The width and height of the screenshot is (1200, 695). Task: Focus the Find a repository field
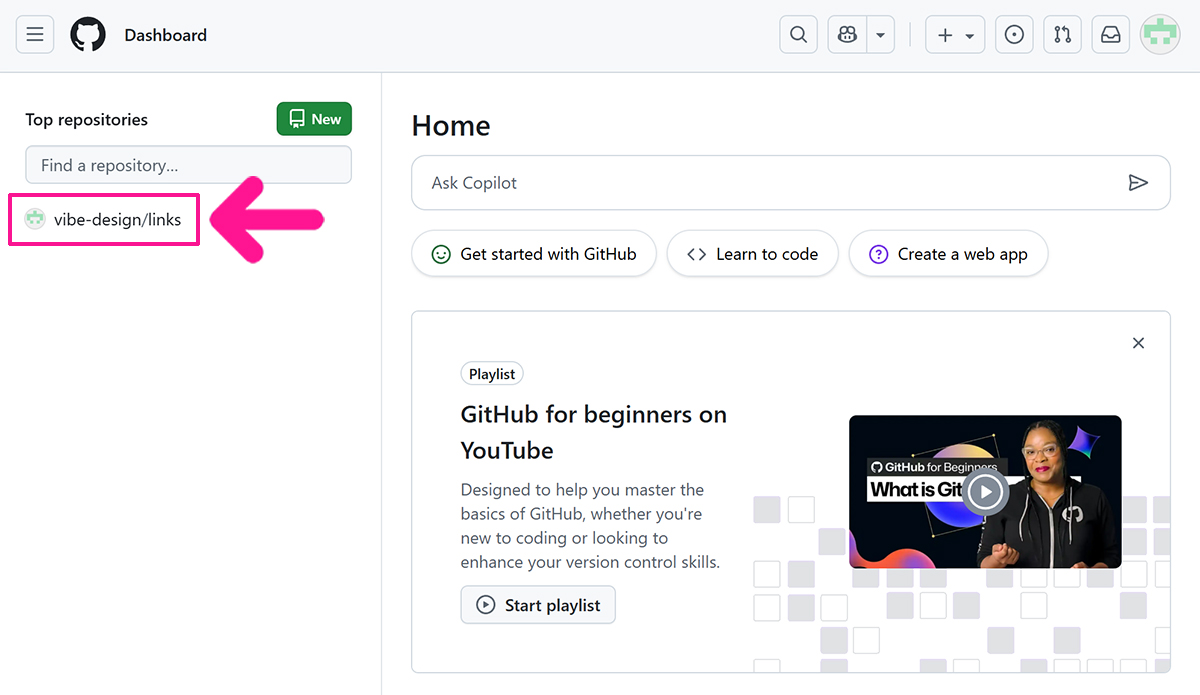tap(188, 165)
